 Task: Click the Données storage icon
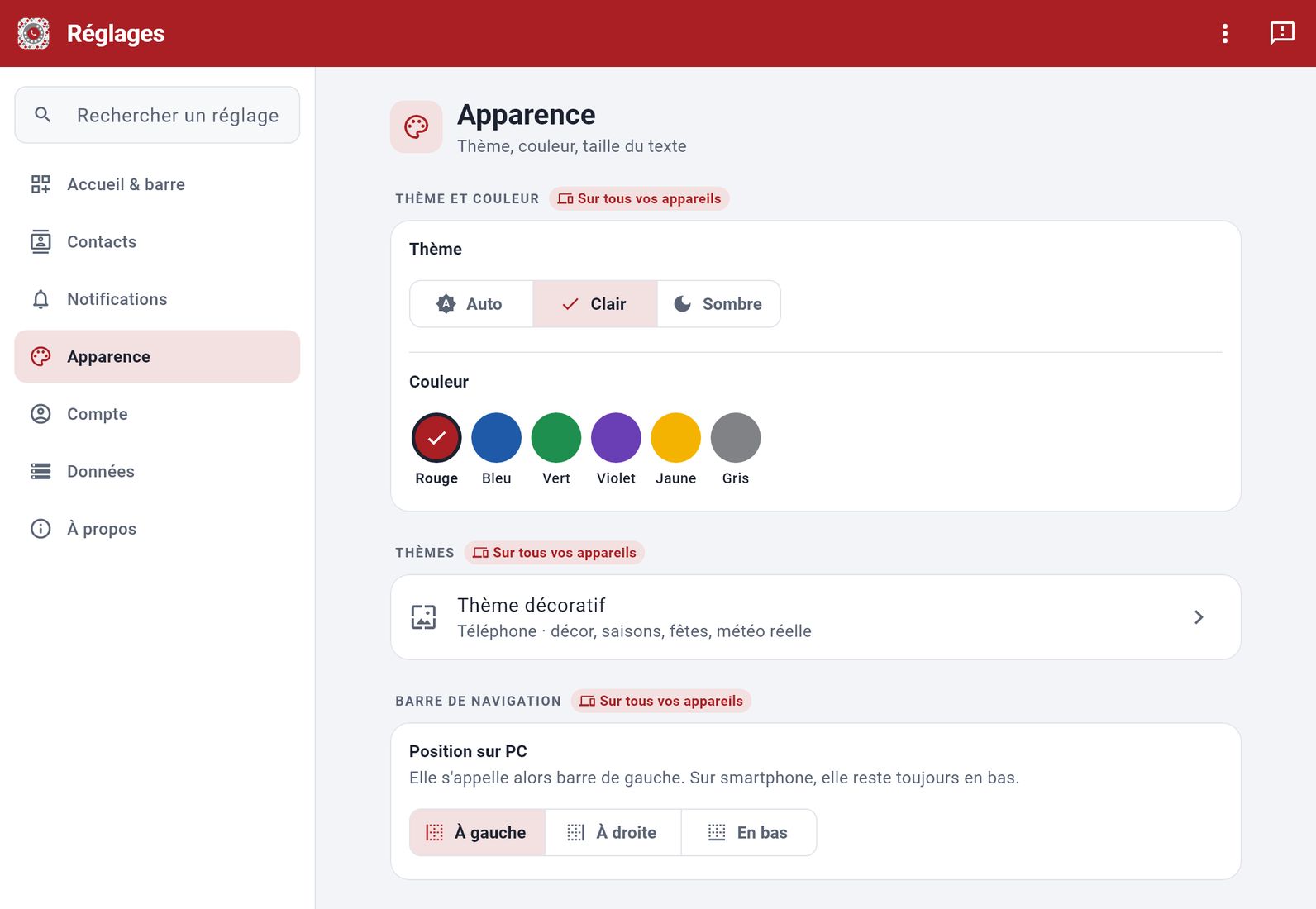pos(41,471)
